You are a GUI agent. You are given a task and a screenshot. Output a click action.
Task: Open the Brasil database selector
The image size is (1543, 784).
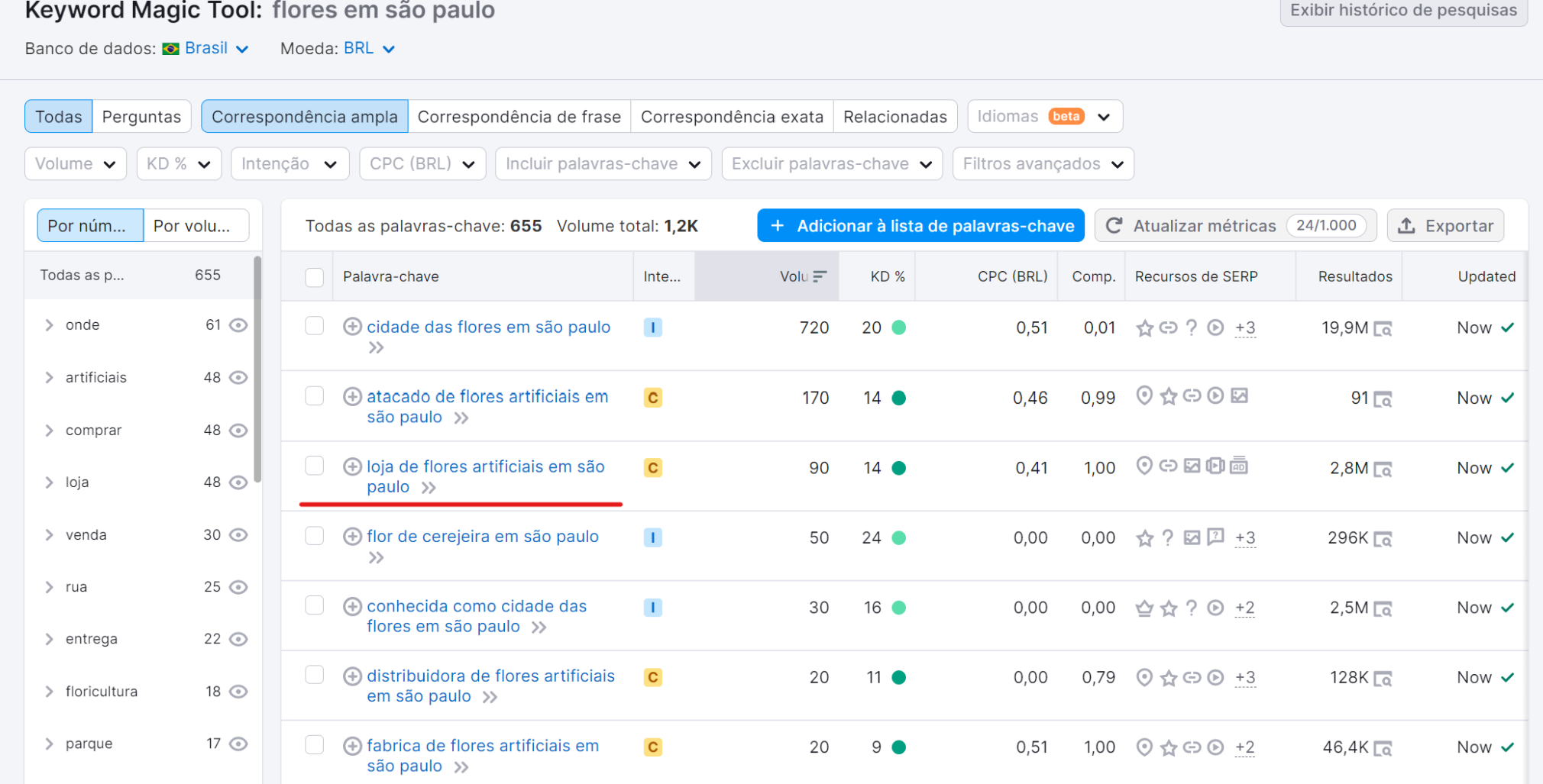pyautogui.click(x=206, y=48)
